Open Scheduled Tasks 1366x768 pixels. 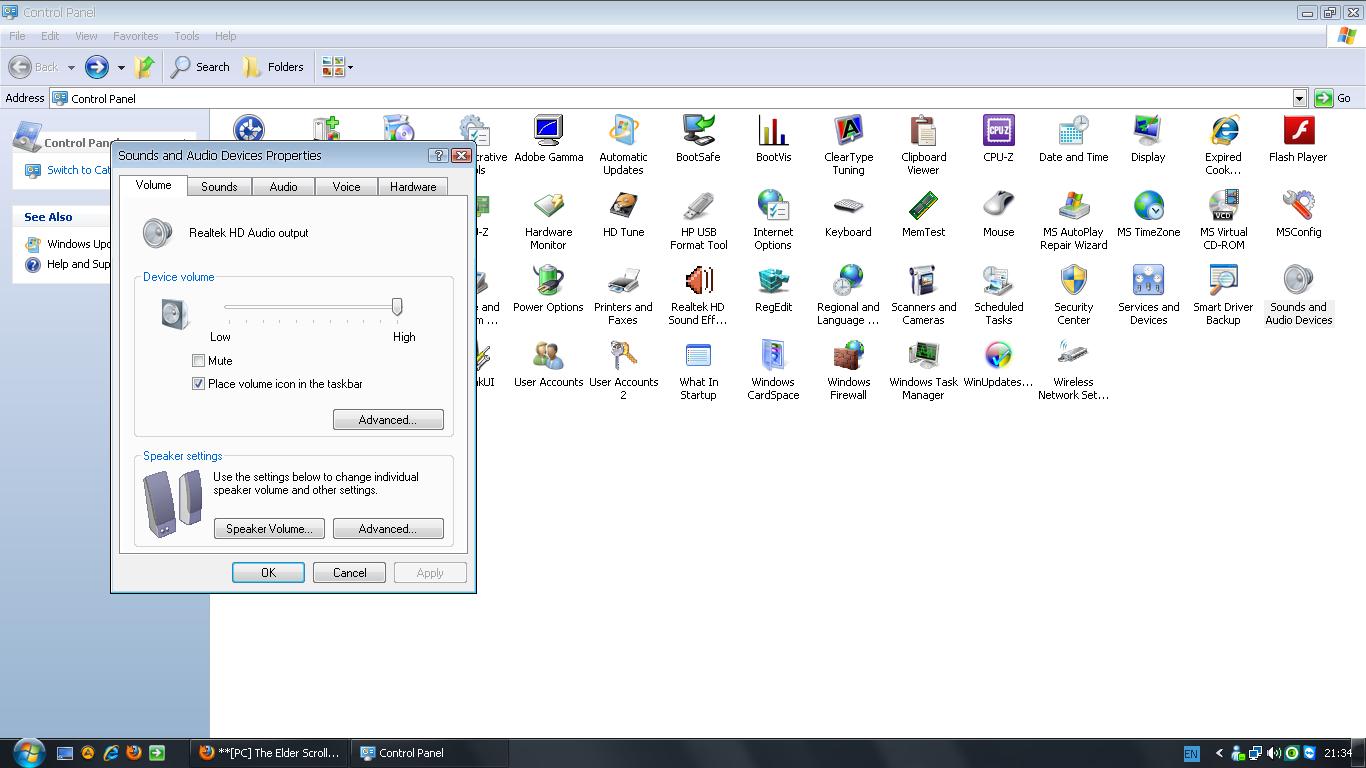[998, 295]
